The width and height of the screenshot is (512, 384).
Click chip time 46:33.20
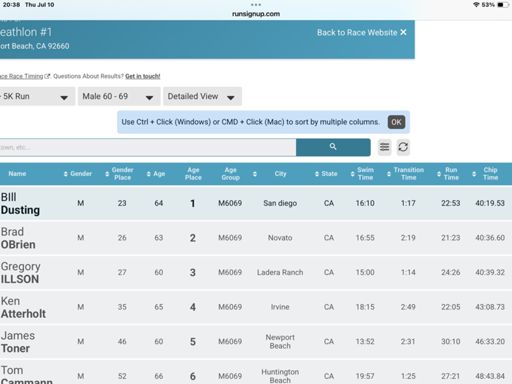490,342
